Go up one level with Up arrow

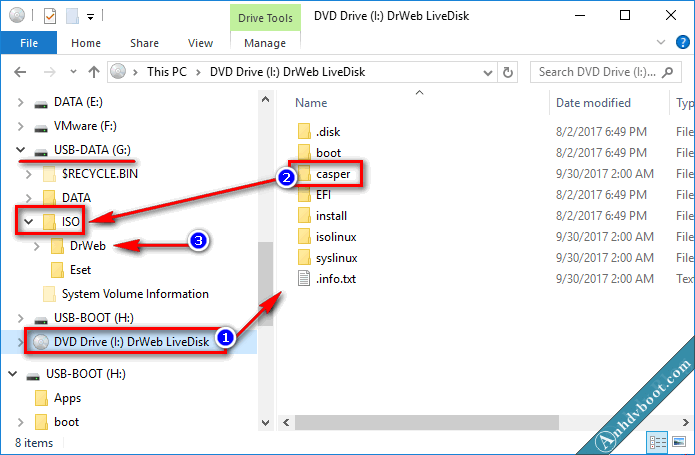(x=94, y=72)
